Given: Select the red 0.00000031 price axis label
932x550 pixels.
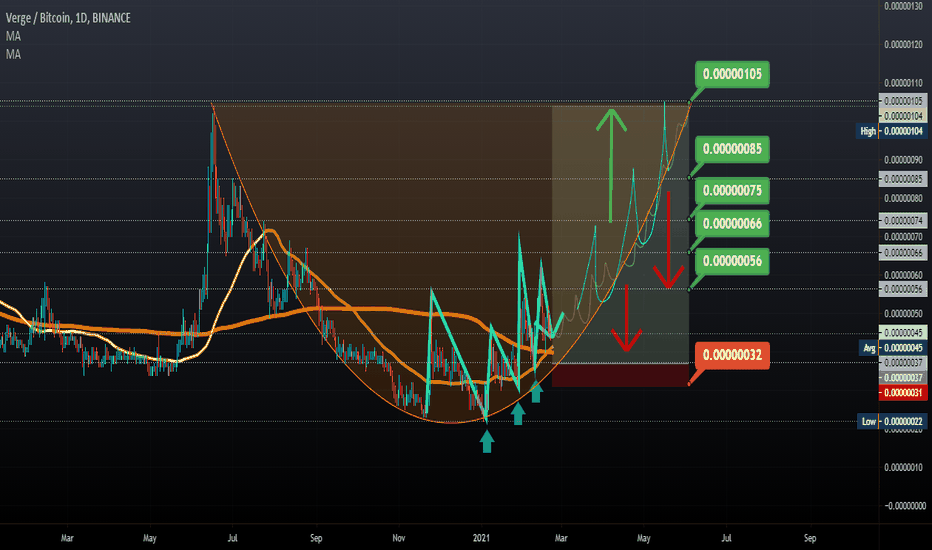Looking at the screenshot, I should coord(903,392).
